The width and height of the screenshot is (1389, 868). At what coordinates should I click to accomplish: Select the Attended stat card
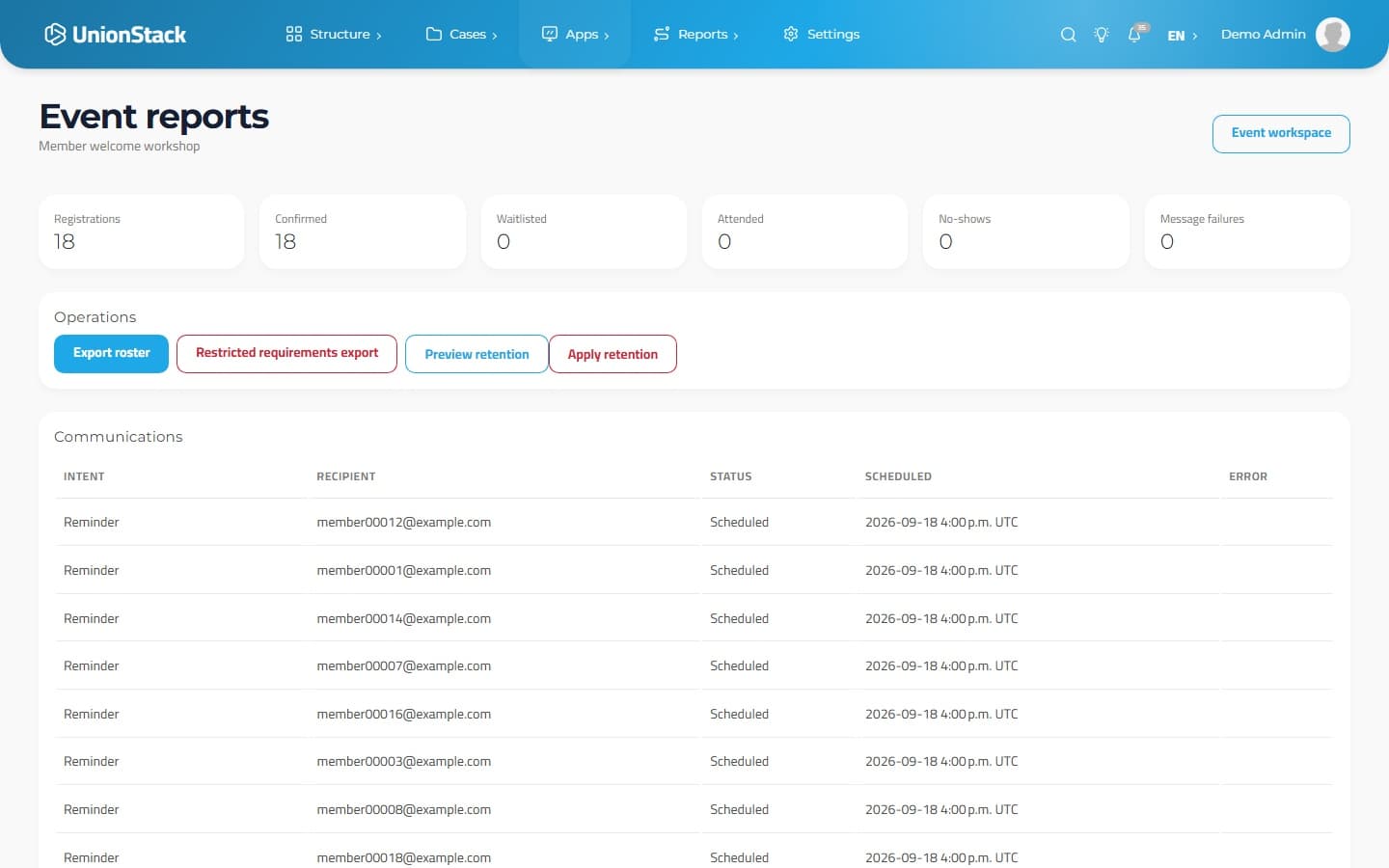[804, 231]
